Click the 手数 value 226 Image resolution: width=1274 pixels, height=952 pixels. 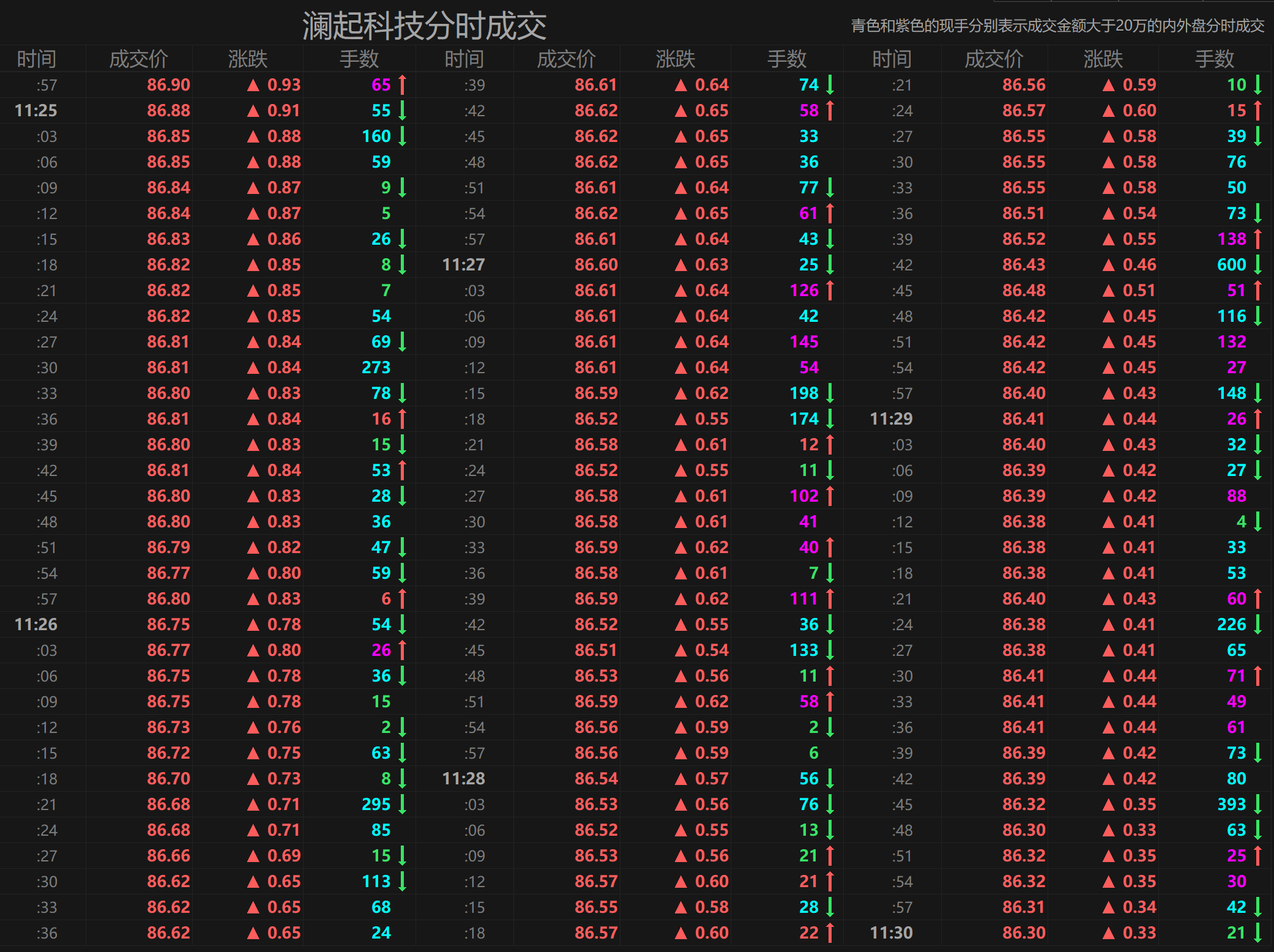pyautogui.click(x=1232, y=625)
